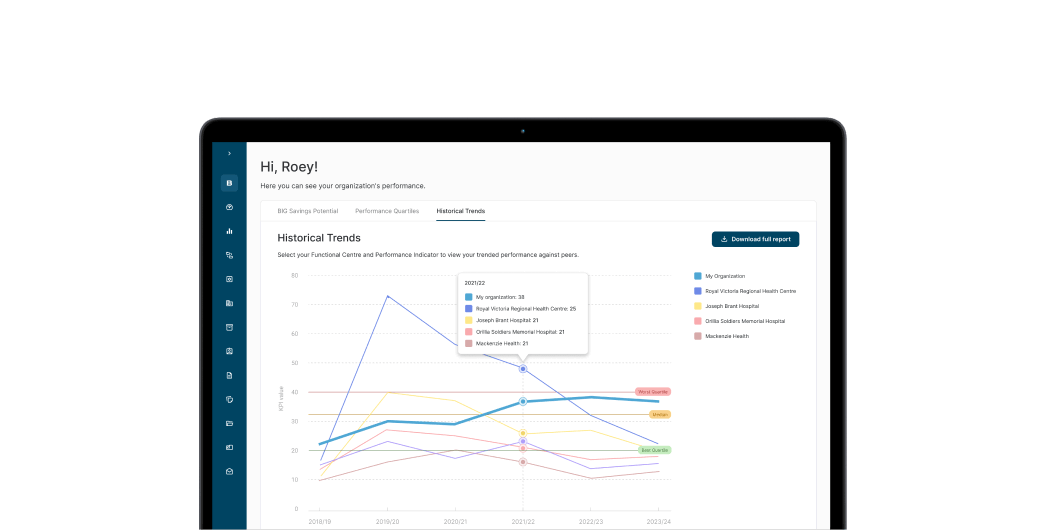Select the Historical Trends tab
The width and height of the screenshot is (1046, 530).
click(x=460, y=211)
